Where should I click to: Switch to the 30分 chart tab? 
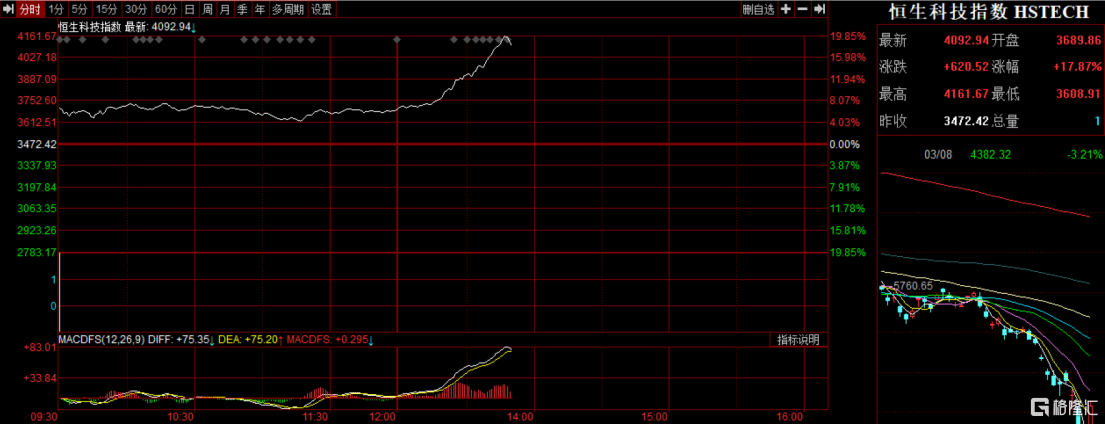[135, 9]
